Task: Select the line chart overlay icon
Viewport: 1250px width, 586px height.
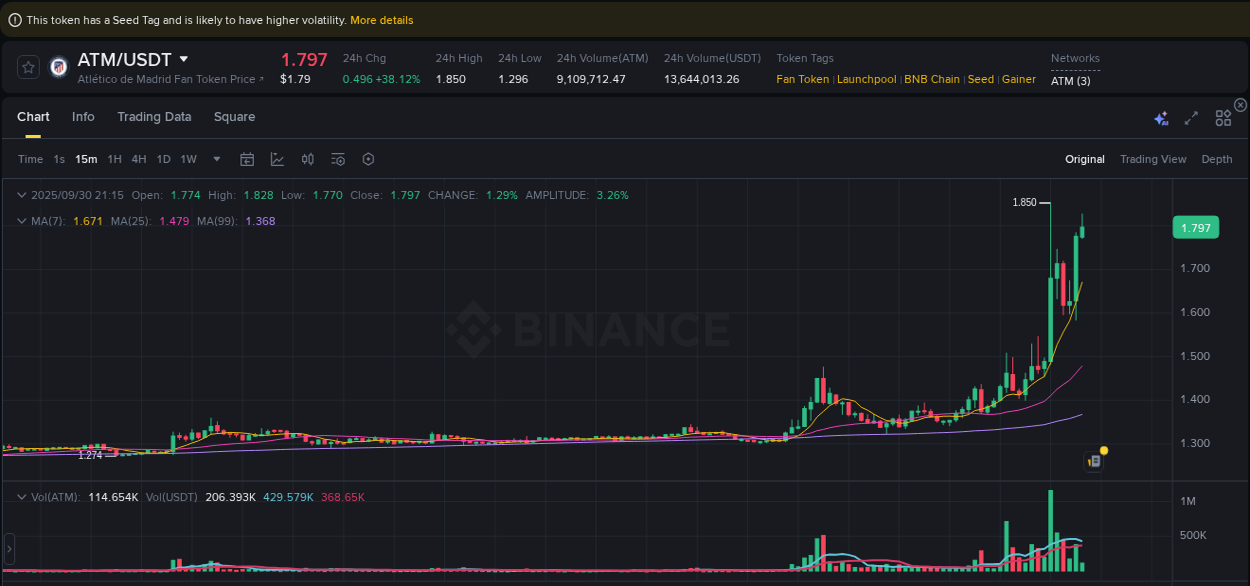Action: [x=275, y=159]
